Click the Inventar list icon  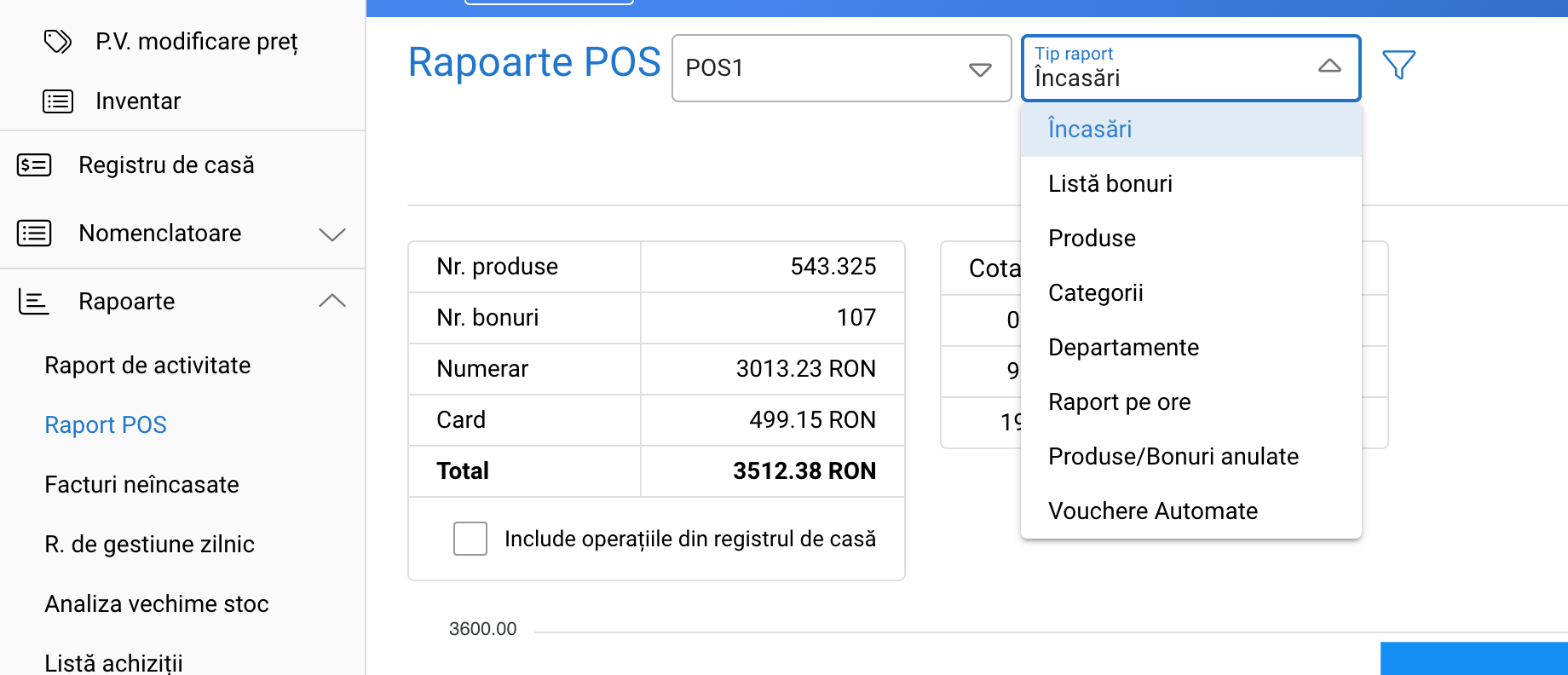tap(58, 101)
